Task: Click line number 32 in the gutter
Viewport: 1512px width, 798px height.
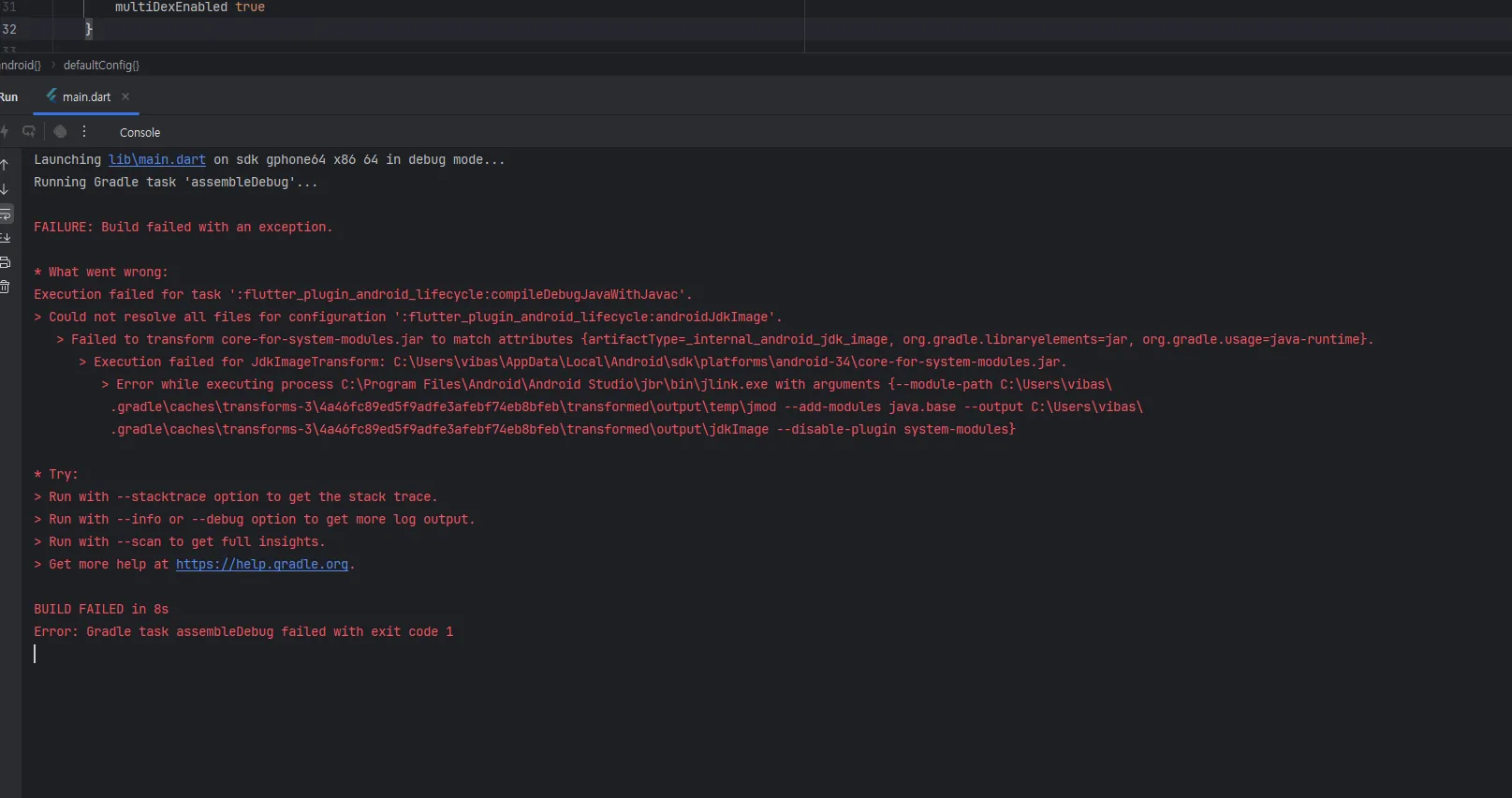Action: [x=9, y=29]
